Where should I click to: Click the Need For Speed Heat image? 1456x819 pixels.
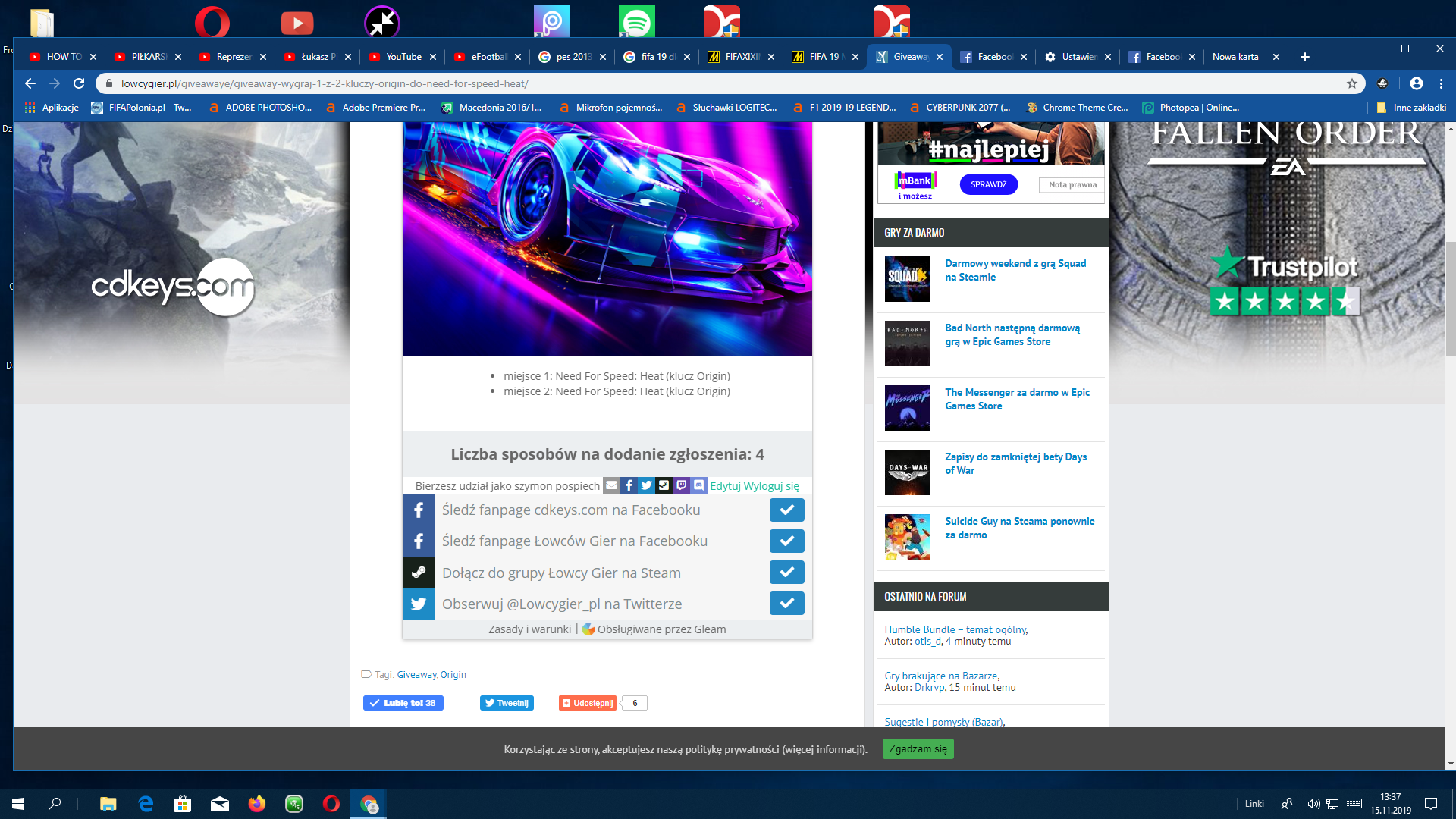(607, 239)
